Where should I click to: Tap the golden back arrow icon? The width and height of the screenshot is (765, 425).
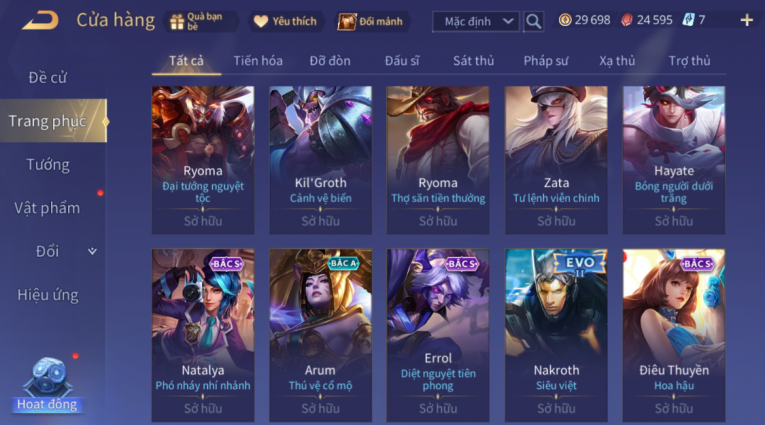tap(40, 20)
